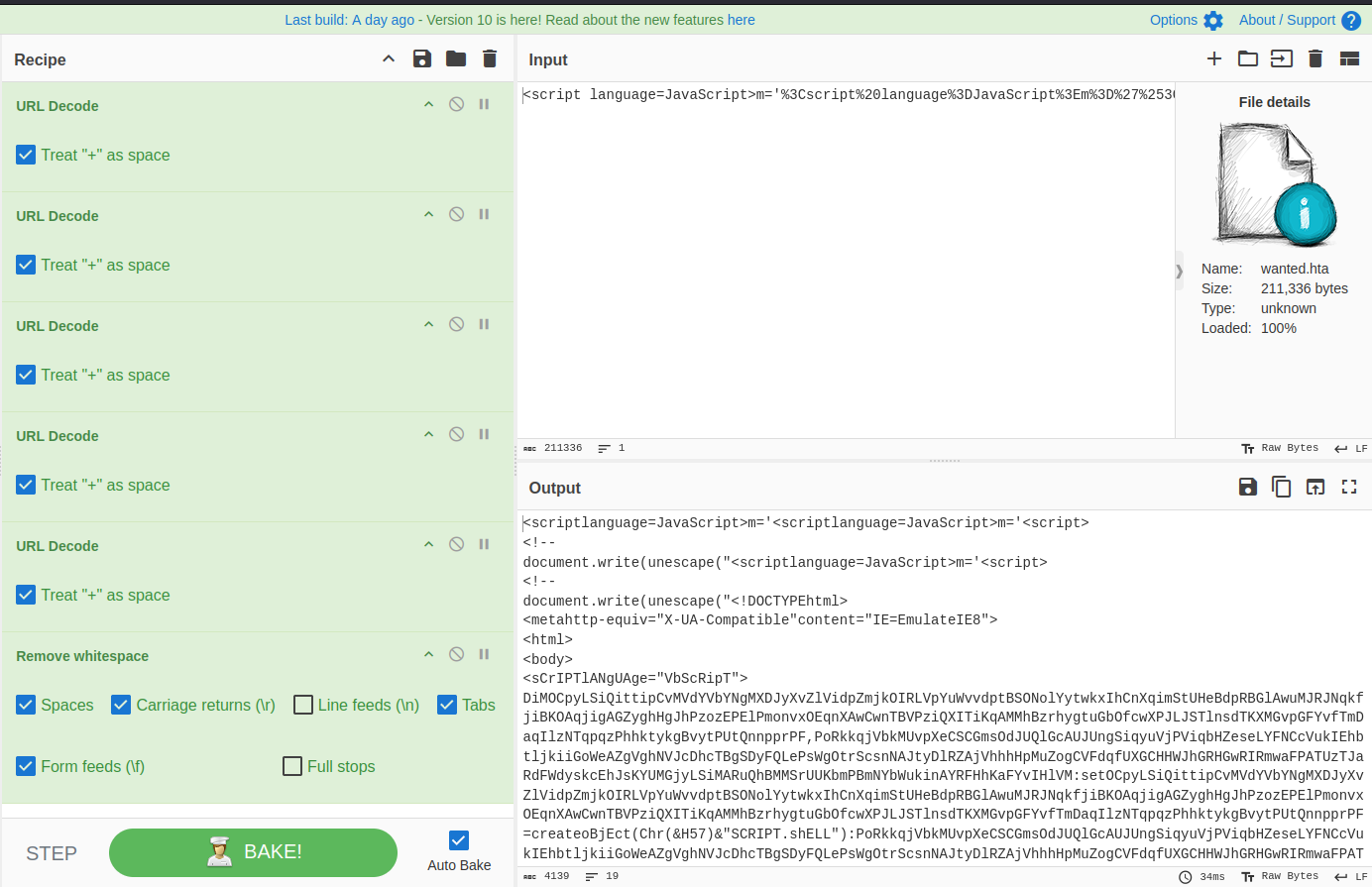This screenshot has width=1372, height=887.
Task: Reset the pane layout
Action: click(x=1349, y=58)
